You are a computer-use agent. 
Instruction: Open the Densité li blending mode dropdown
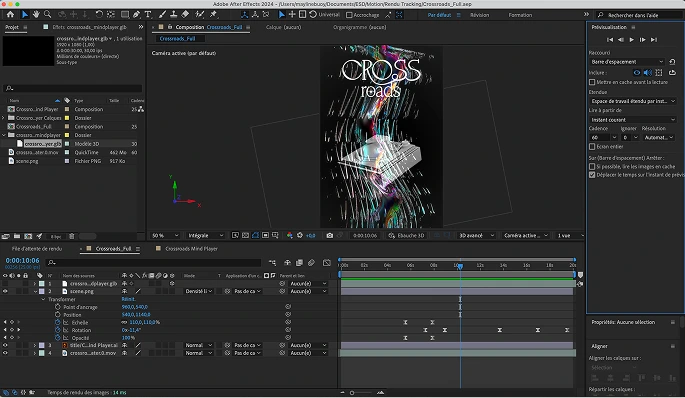point(199,291)
